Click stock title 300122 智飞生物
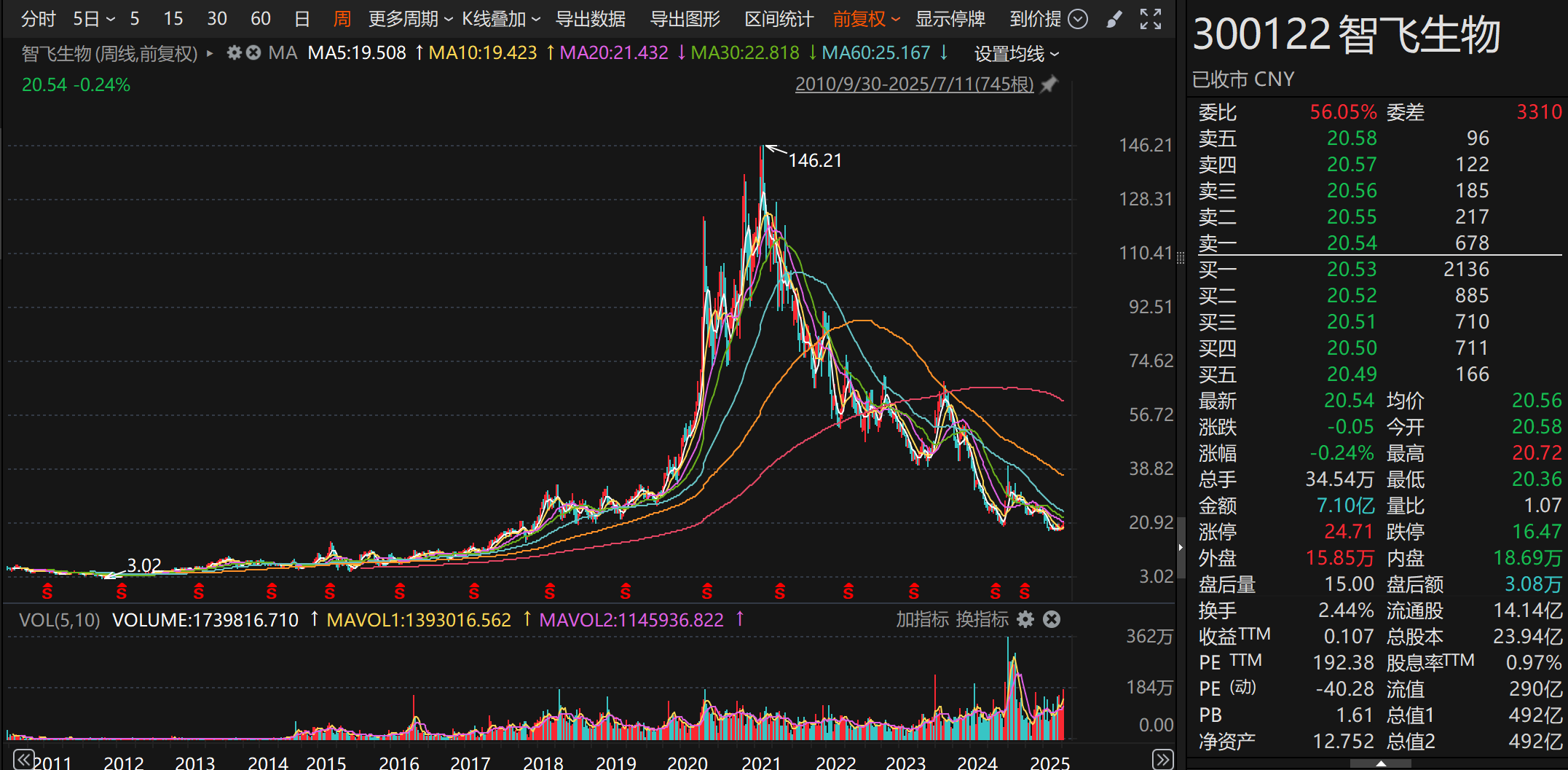 click(x=1347, y=34)
